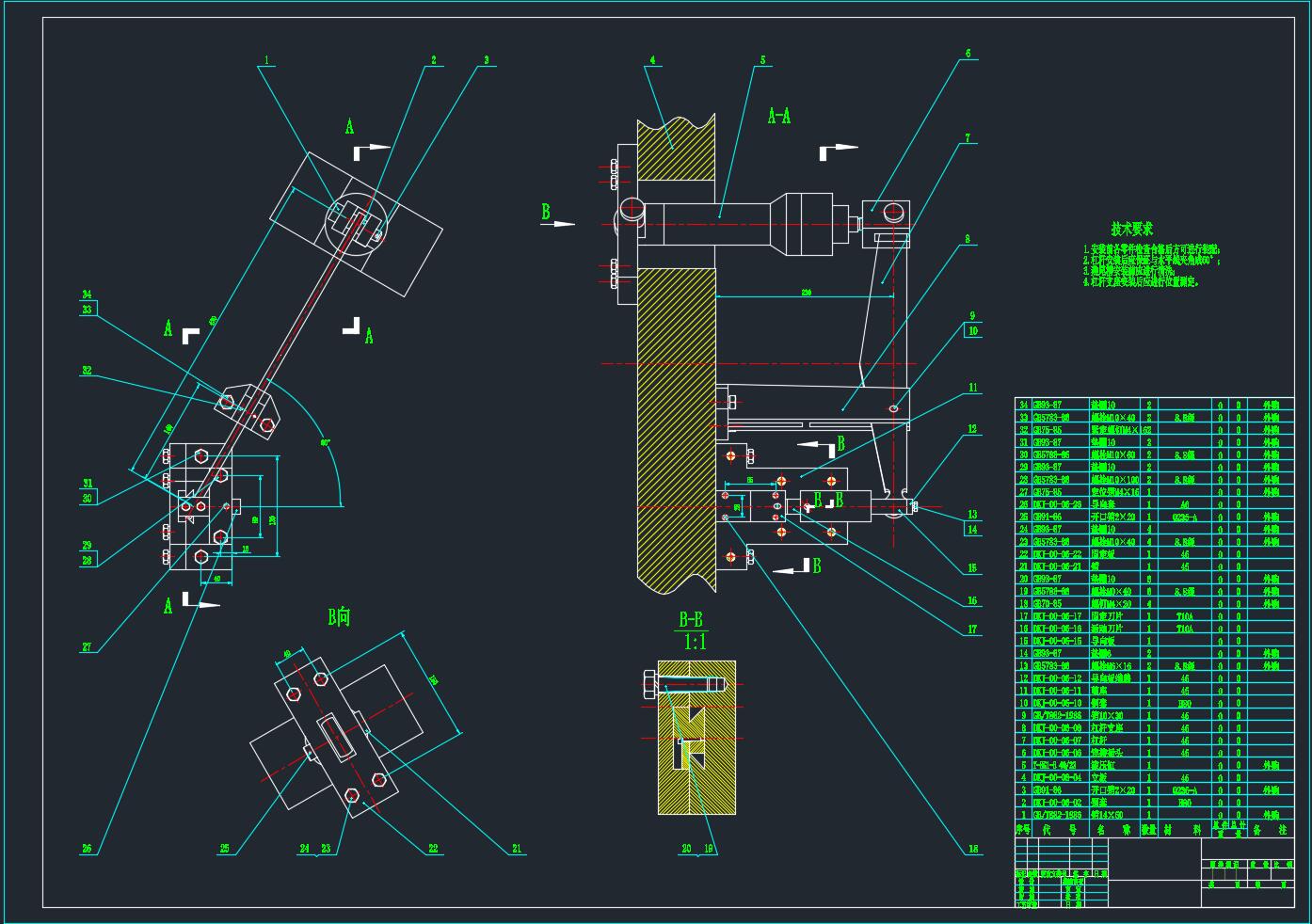Select the B arrow label left of A-A view

546,212
